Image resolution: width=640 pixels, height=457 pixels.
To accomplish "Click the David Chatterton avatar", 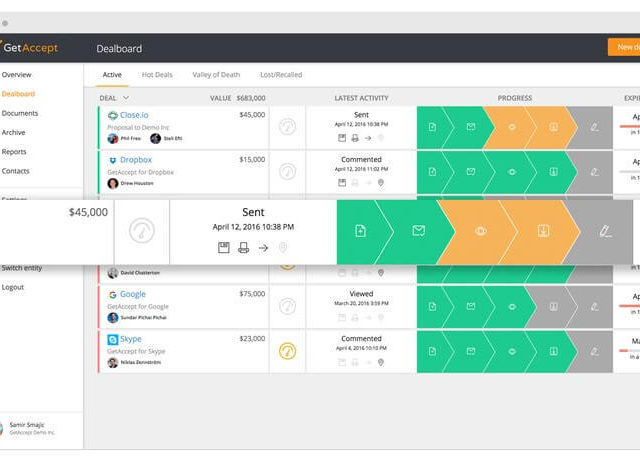I will click(x=113, y=273).
